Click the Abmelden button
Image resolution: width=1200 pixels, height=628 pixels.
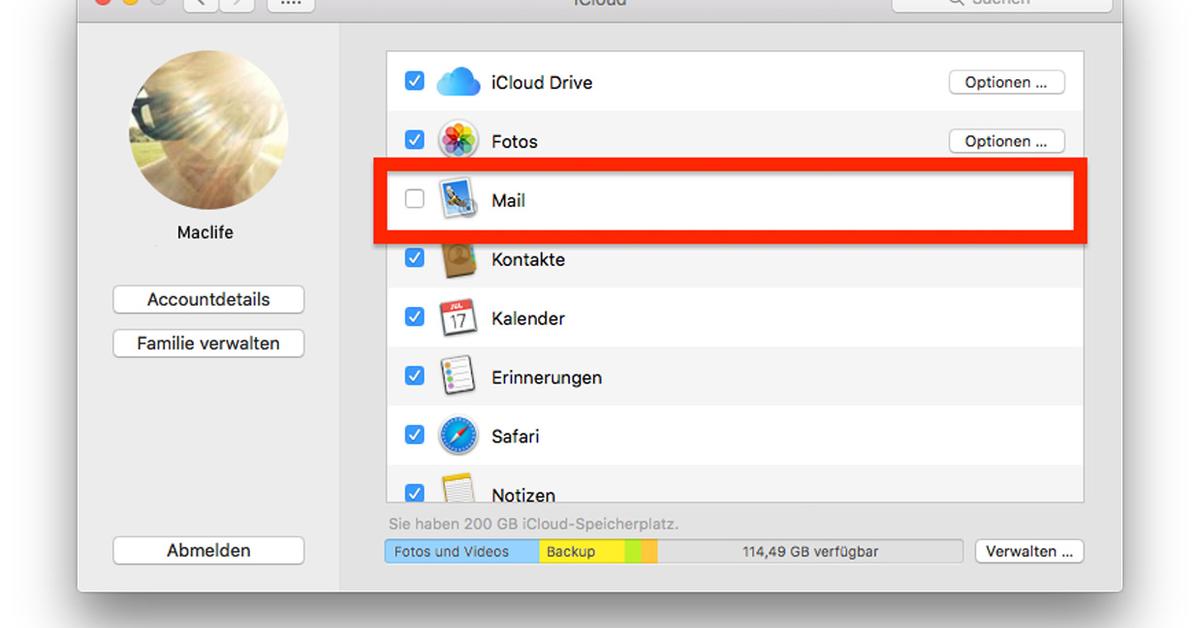pos(208,550)
